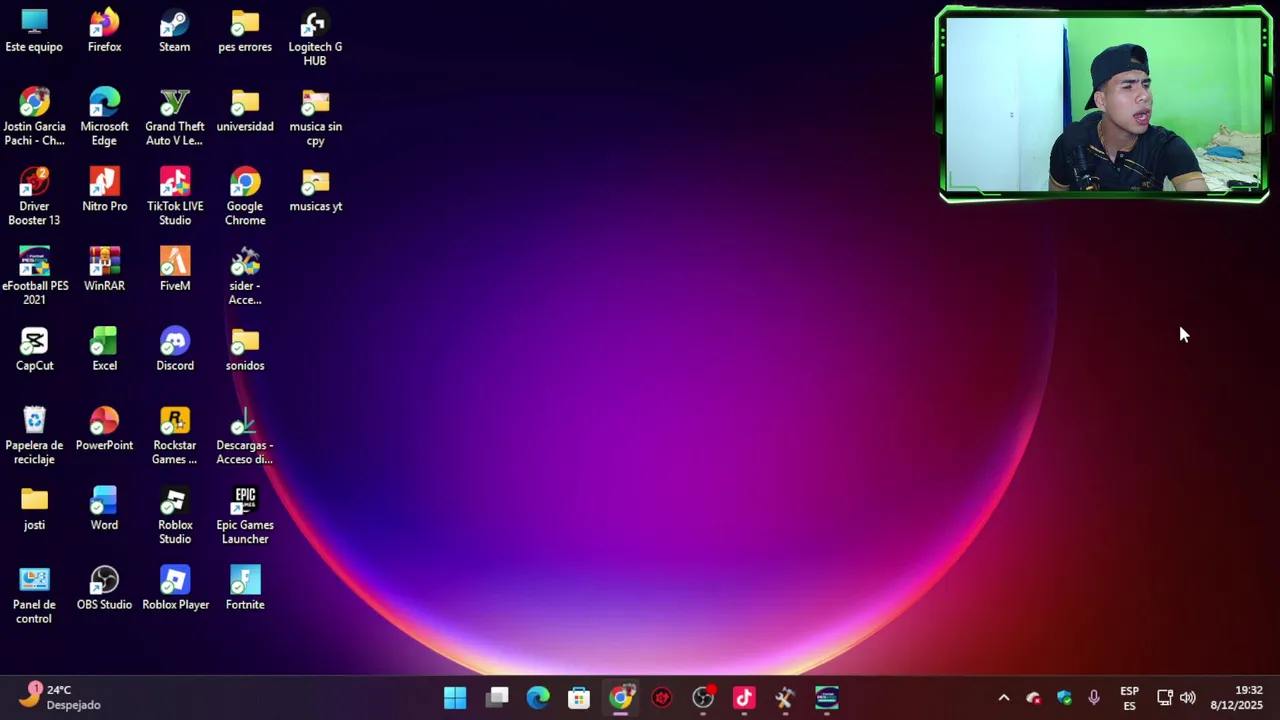Viewport: 1280px width, 720px height.
Task: Select the TikTok LIVE Studio desktop shortcut
Action: pos(174,198)
